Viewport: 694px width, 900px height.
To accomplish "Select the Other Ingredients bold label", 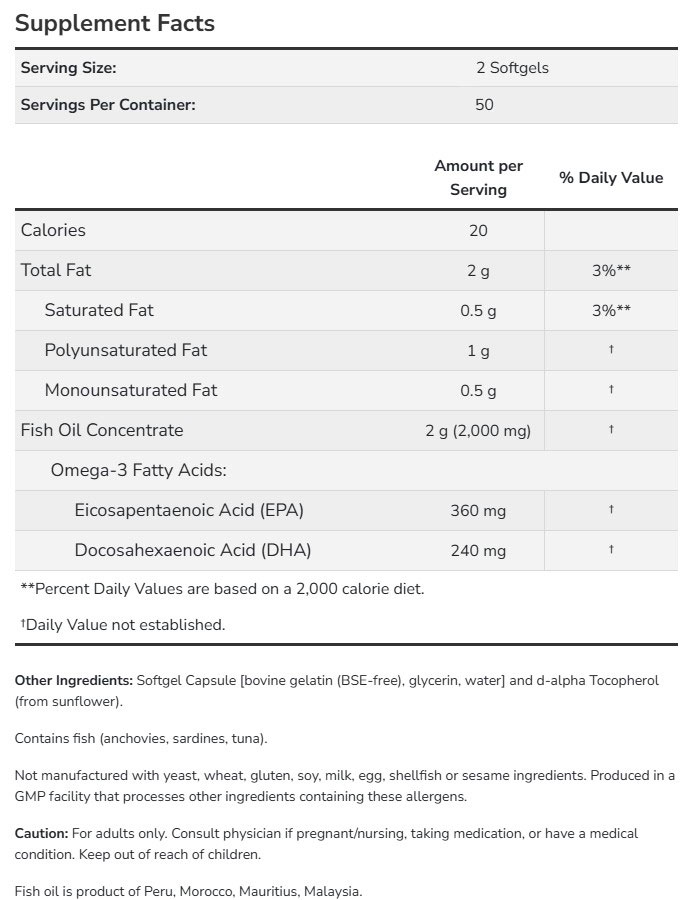I will point(73,680).
